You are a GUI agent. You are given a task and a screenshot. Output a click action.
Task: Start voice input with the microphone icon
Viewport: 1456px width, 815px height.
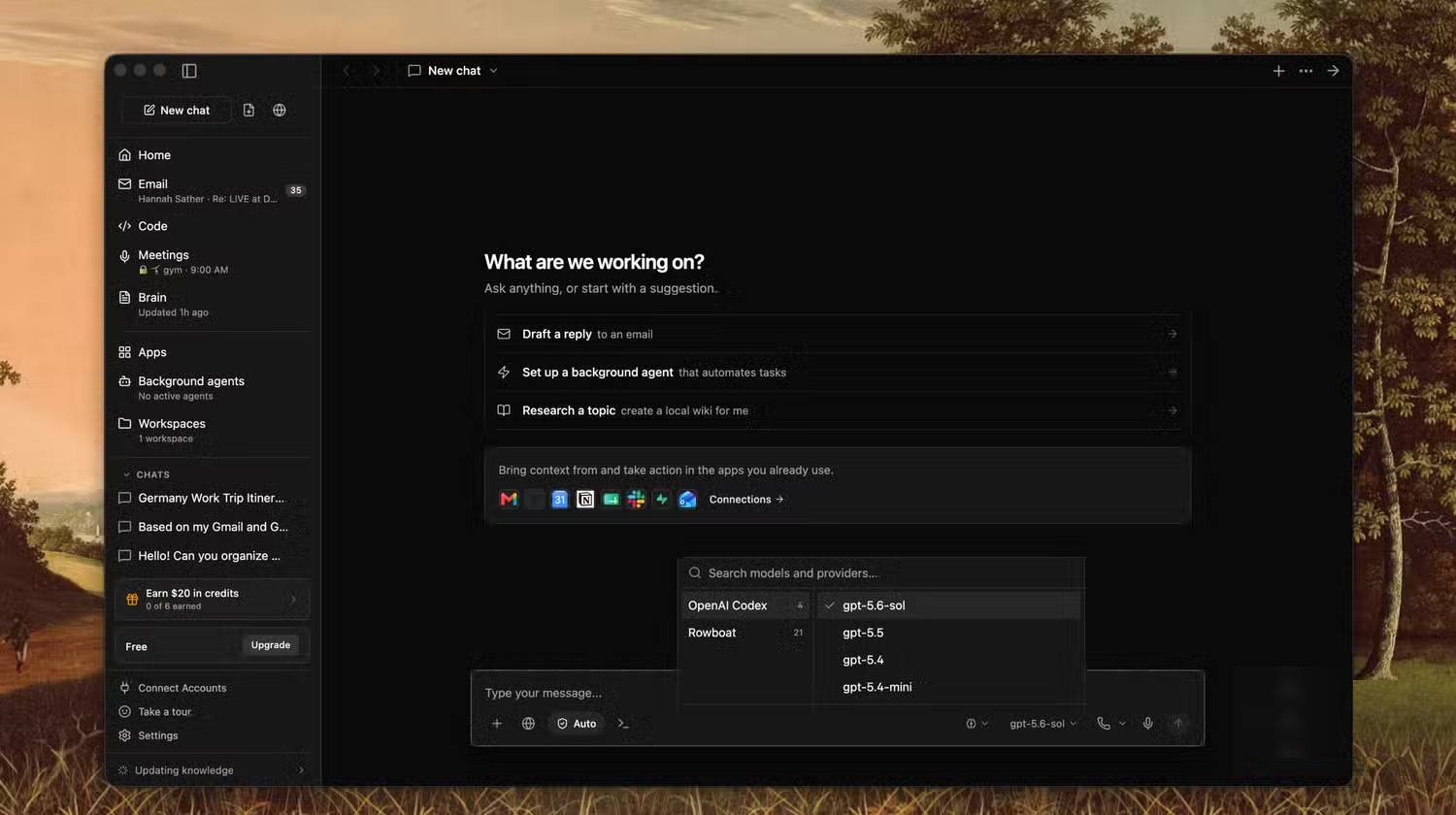[1147, 724]
